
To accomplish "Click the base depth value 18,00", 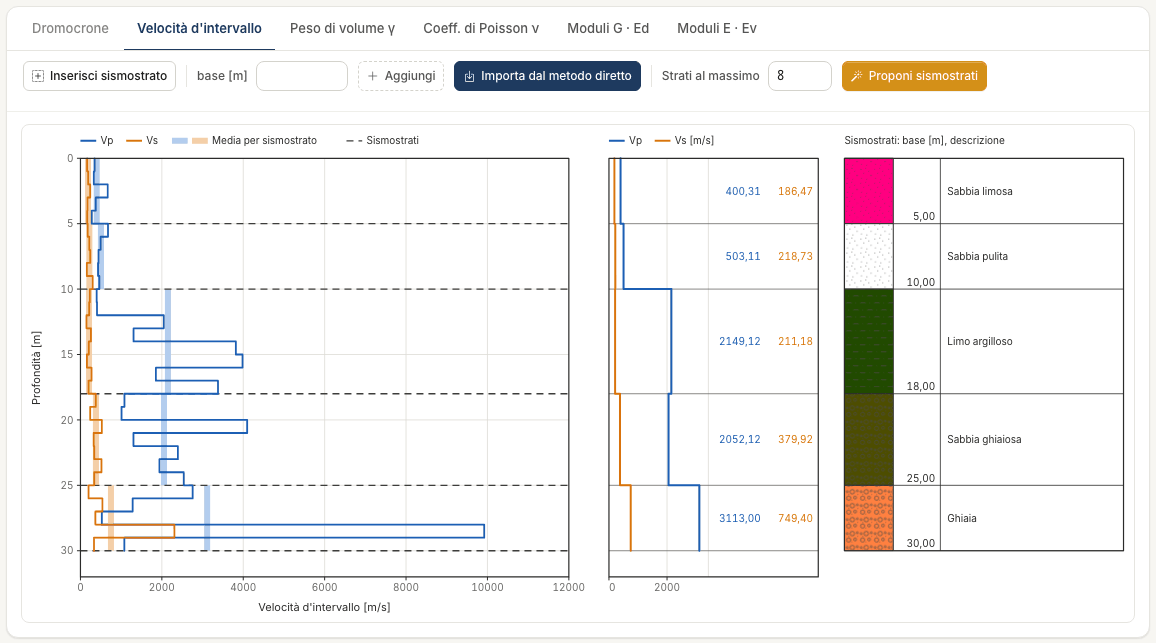I will point(921,386).
